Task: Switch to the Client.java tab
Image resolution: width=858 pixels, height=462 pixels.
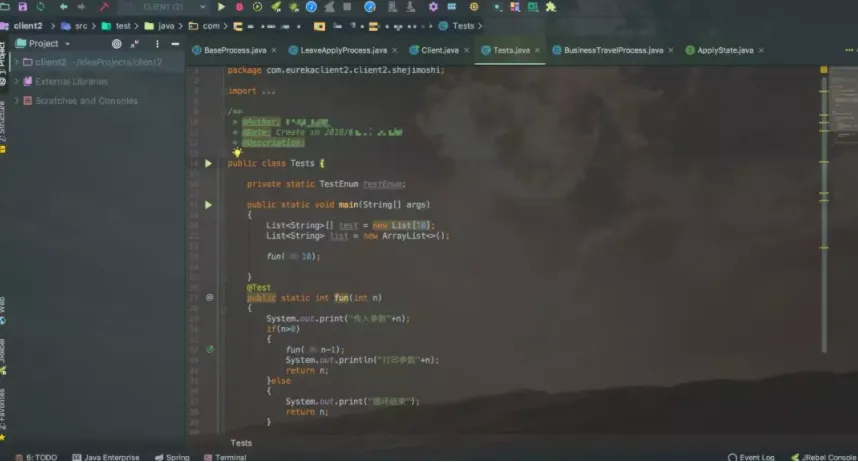Action: coord(439,50)
